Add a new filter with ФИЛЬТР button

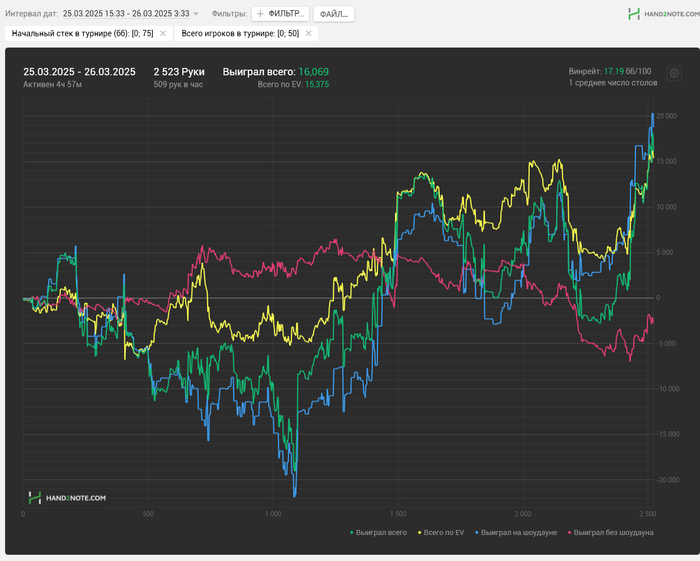[280, 14]
